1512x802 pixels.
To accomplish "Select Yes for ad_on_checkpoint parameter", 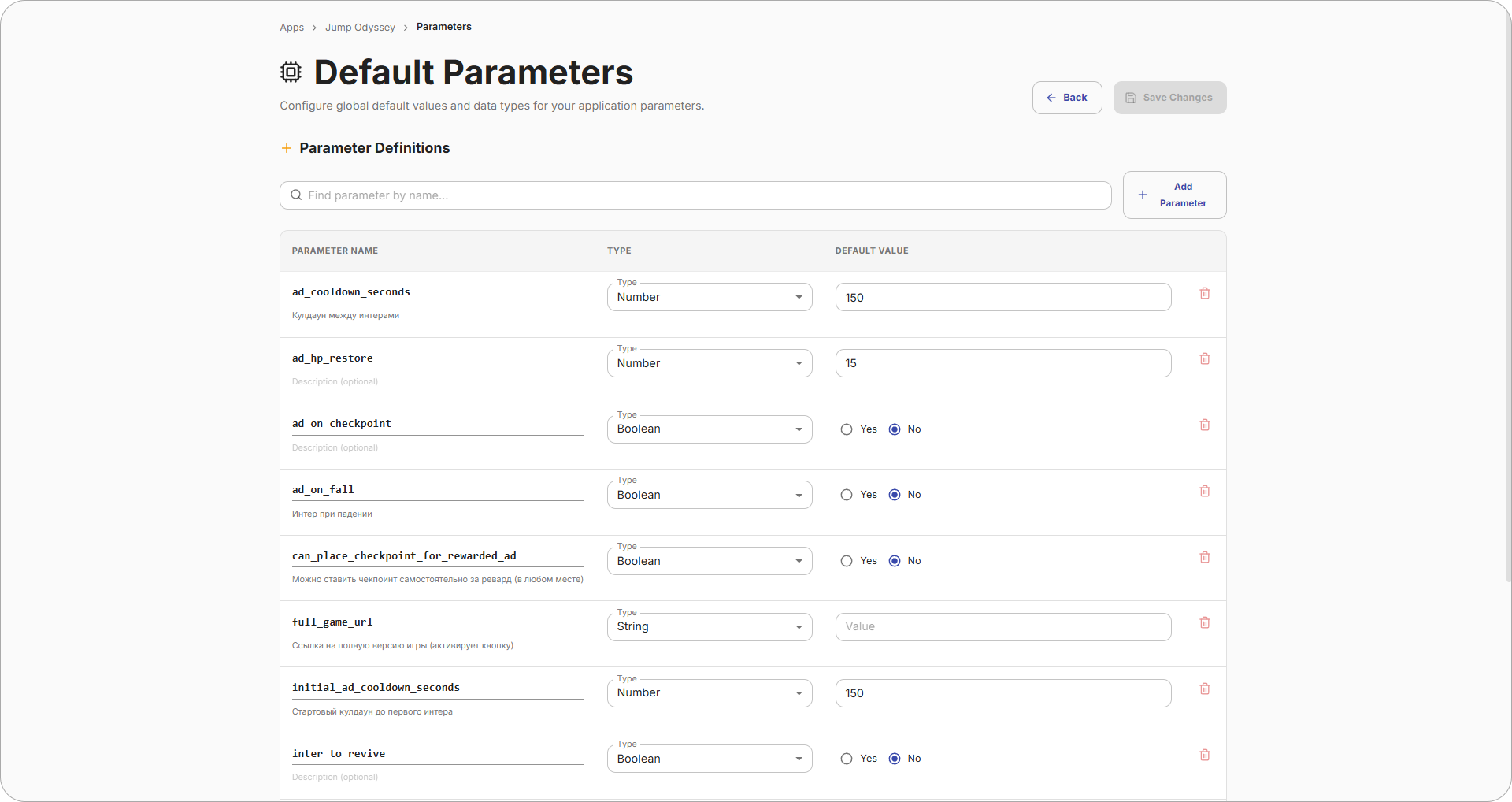I will coord(847,429).
